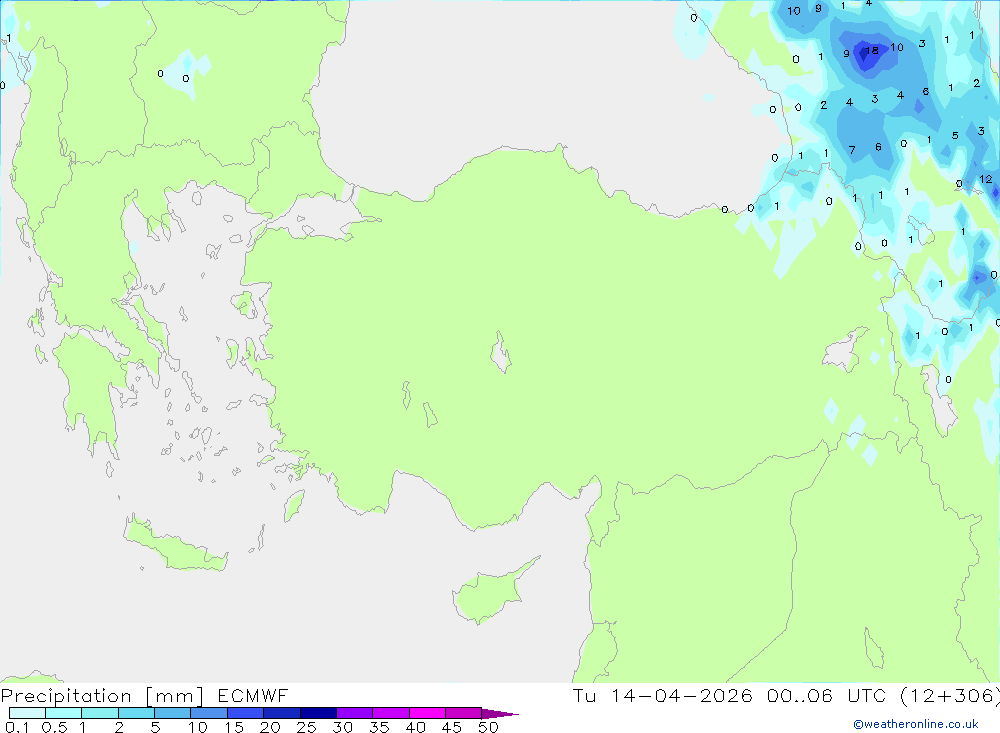This screenshot has width=1000, height=733.
Task: Click the '5' precipitation value on the map
Action: click(955, 135)
